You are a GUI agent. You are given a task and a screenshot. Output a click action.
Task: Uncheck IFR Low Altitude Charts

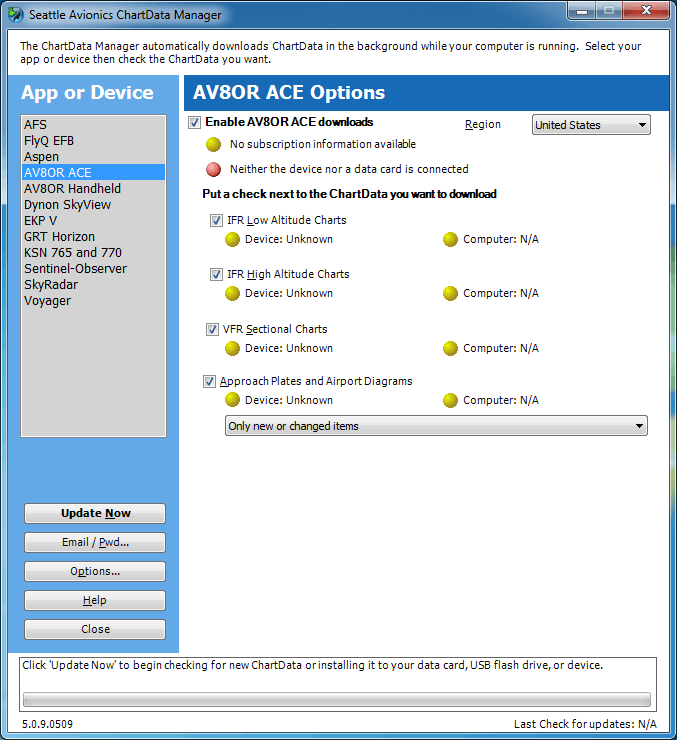[x=216, y=220]
